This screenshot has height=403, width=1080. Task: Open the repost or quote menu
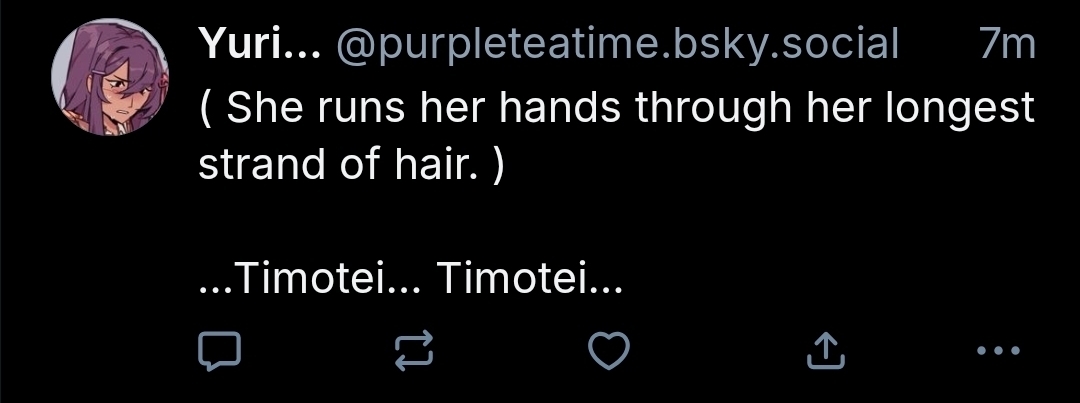[415, 350]
